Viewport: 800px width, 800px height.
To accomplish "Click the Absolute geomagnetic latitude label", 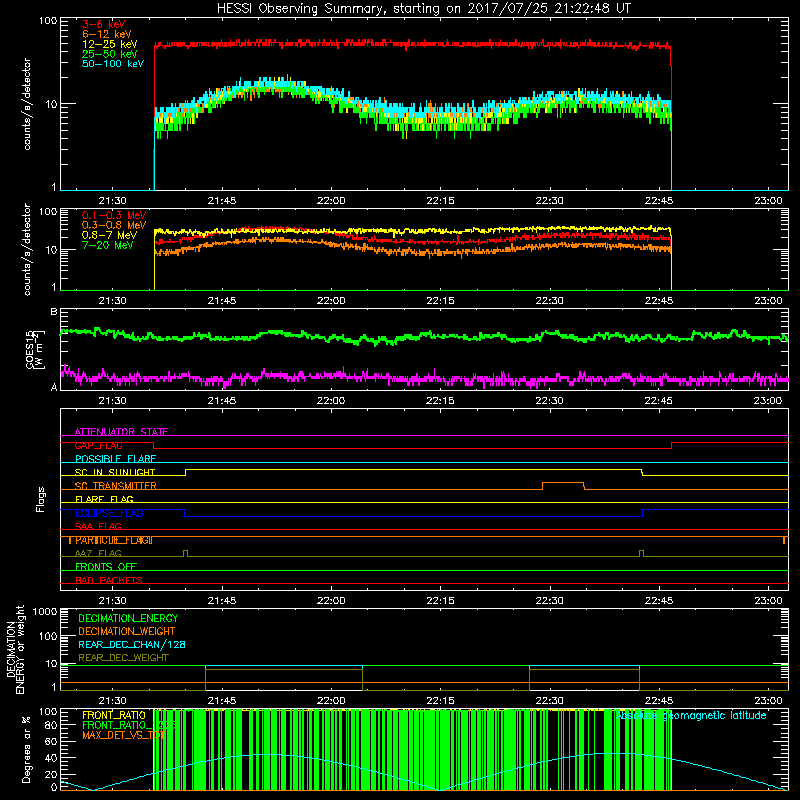I will point(691,715).
